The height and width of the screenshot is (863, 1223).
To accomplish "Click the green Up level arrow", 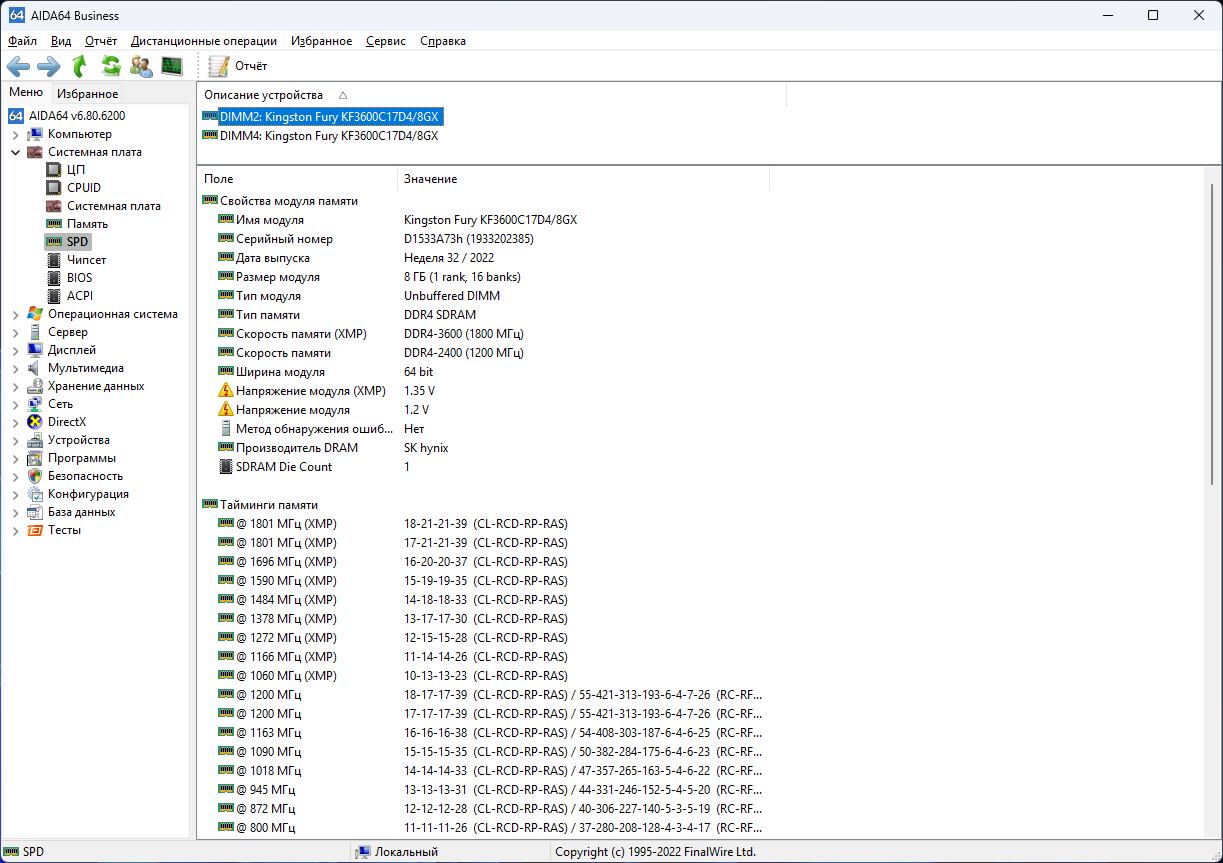I will (80, 66).
